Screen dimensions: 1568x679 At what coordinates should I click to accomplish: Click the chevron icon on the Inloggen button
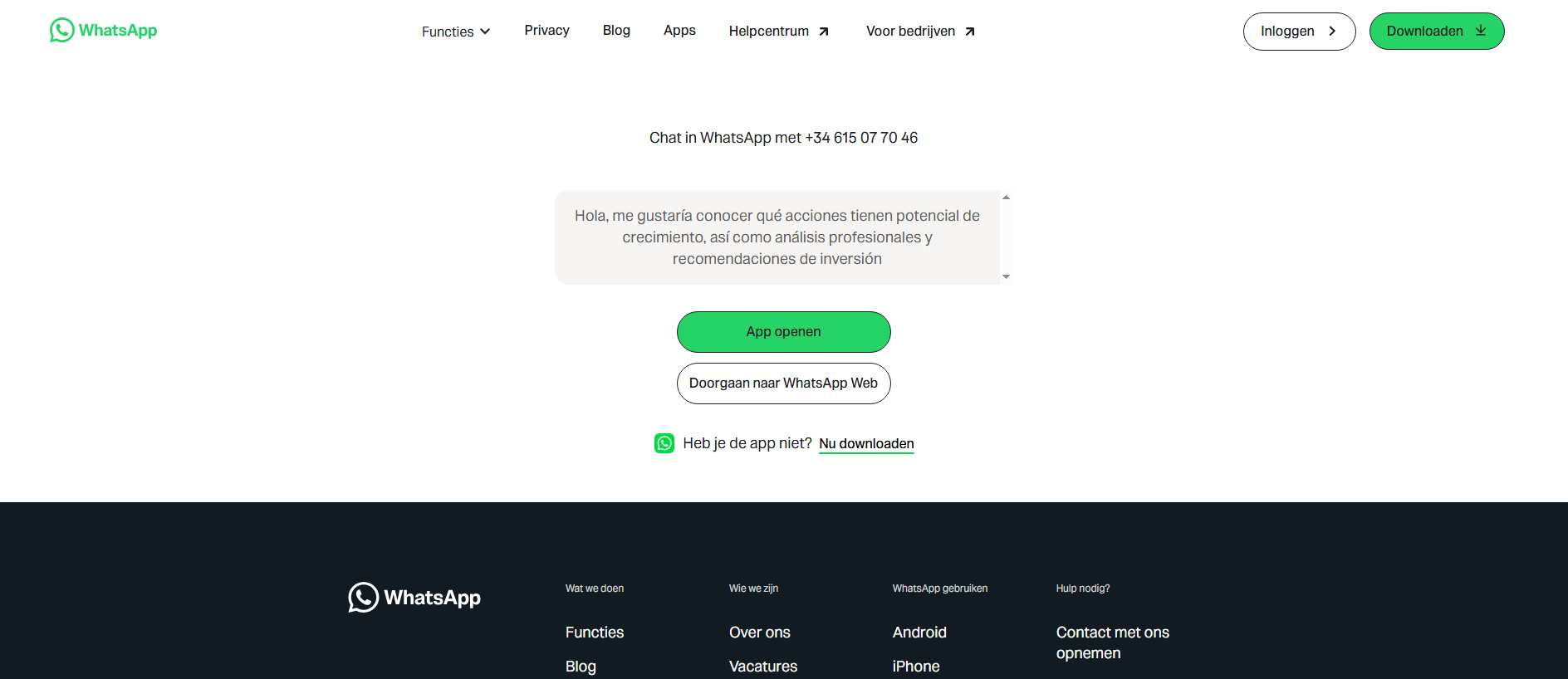pos(1332,31)
